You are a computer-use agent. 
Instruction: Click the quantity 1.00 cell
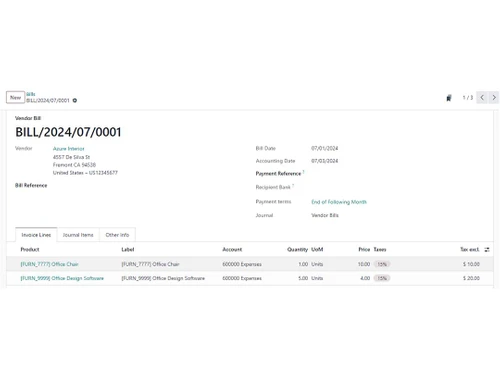[x=303, y=264]
